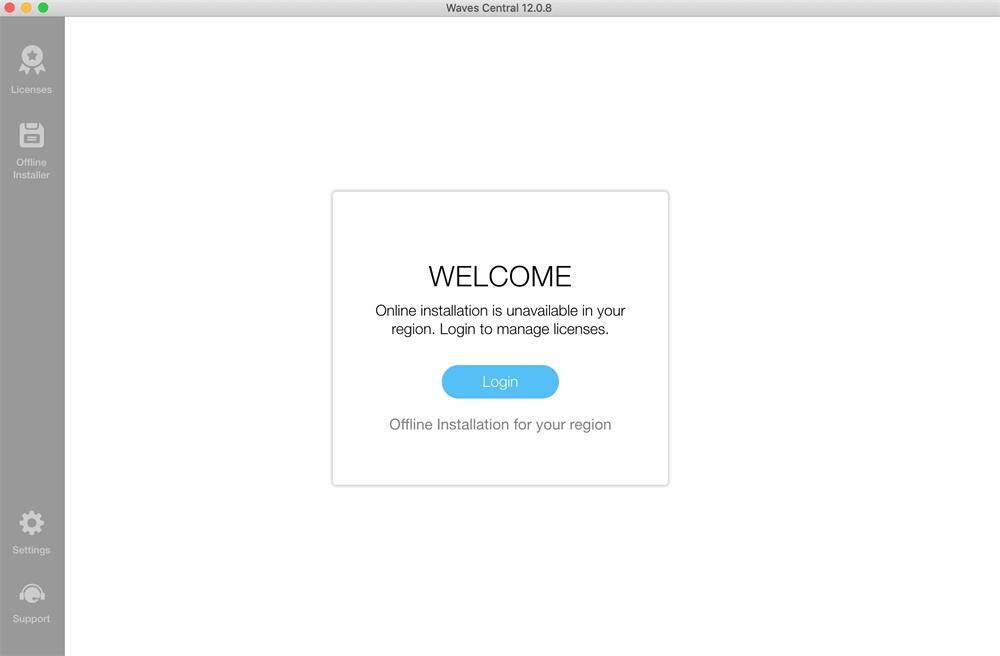
Task: Click the 'Online installation is unavailable' message
Action: (x=500, y=320)
